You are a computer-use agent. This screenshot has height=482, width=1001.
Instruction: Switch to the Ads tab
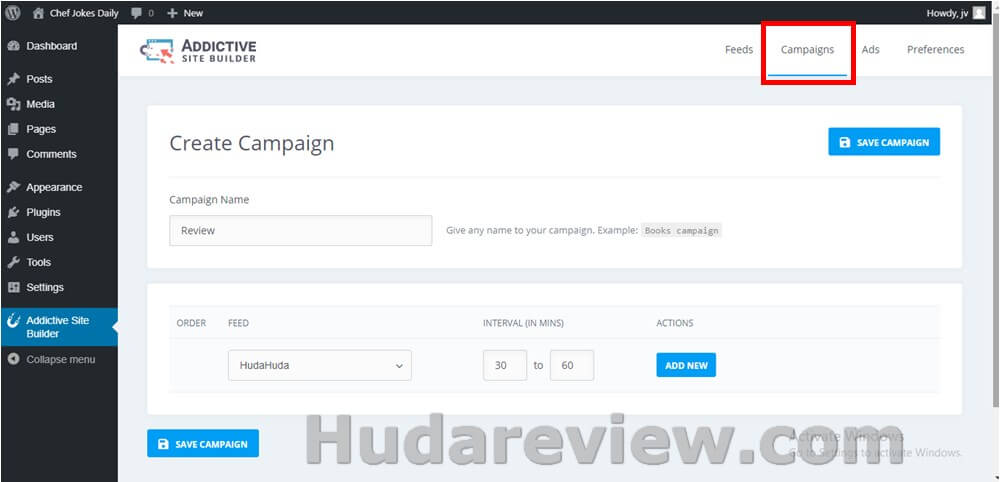870,50
